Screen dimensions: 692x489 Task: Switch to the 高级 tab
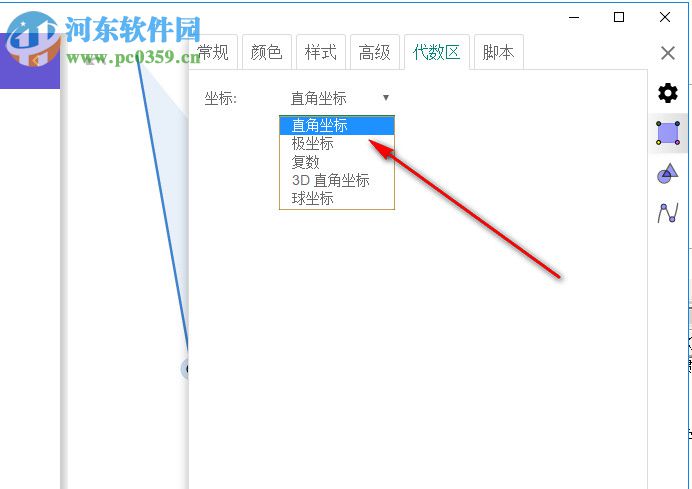tap(374, 53)
